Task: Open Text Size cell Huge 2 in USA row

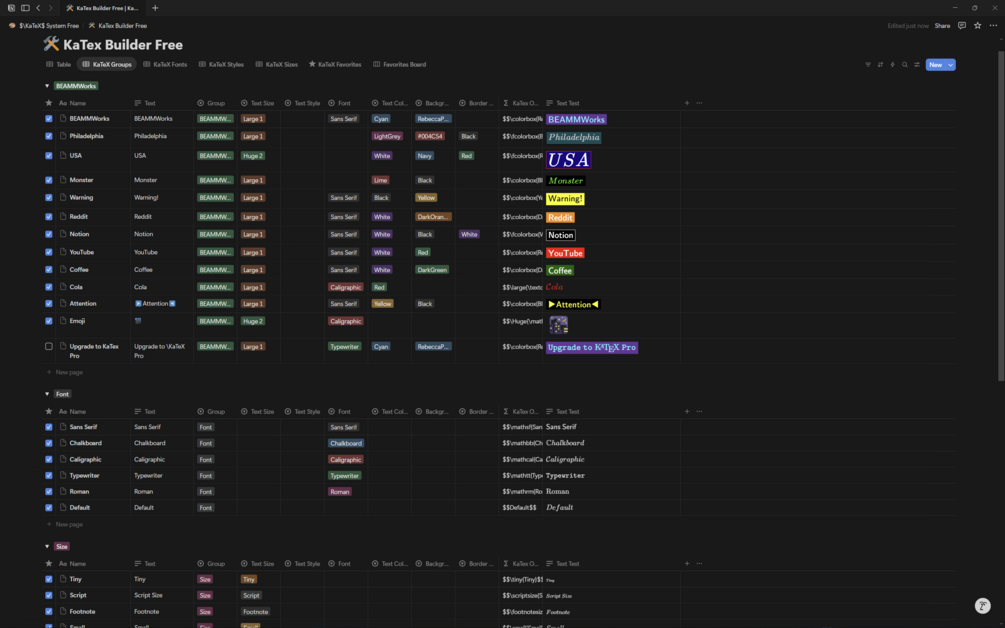Action: [253, 156]
